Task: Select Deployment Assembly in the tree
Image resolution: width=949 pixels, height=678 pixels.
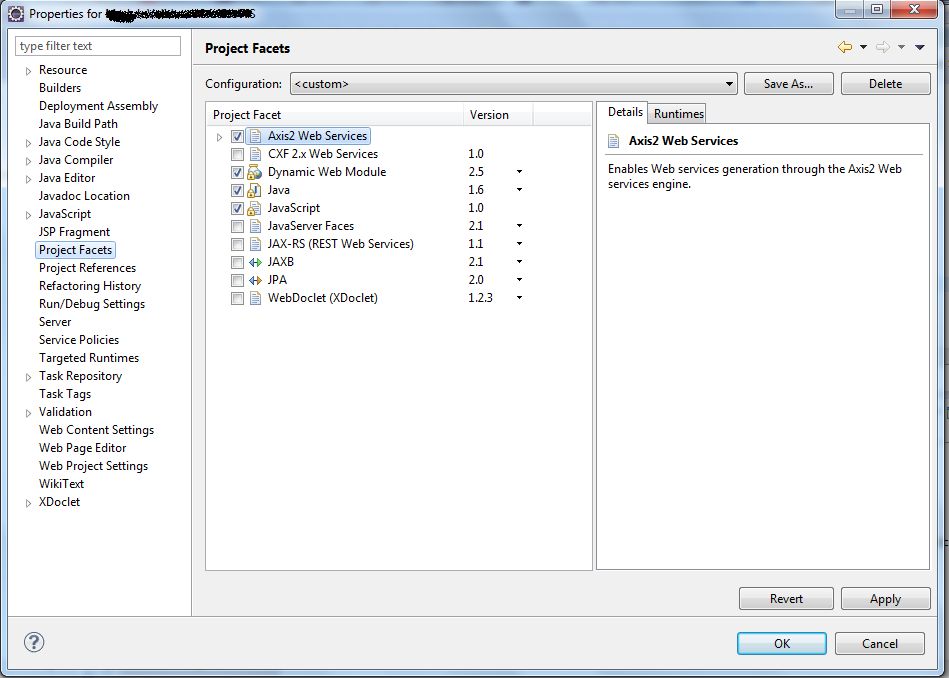Action: pos(98,106)
